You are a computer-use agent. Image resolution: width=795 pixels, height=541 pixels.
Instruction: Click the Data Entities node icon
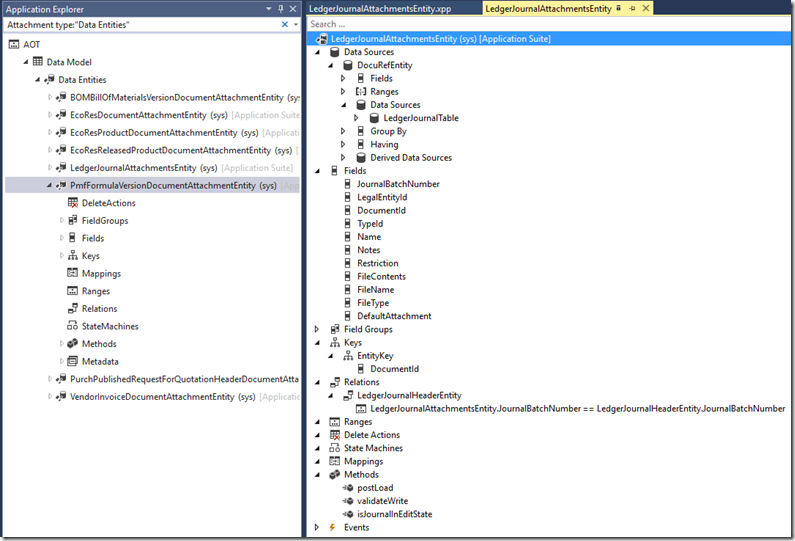49,79
